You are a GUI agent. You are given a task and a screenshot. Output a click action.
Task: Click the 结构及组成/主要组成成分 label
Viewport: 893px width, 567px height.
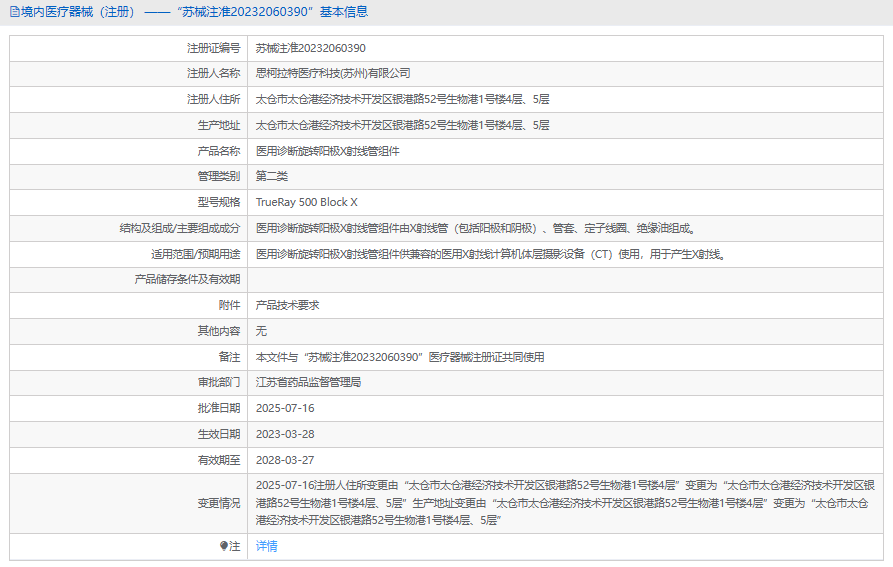pyautogui.click(x=180, y=228)
